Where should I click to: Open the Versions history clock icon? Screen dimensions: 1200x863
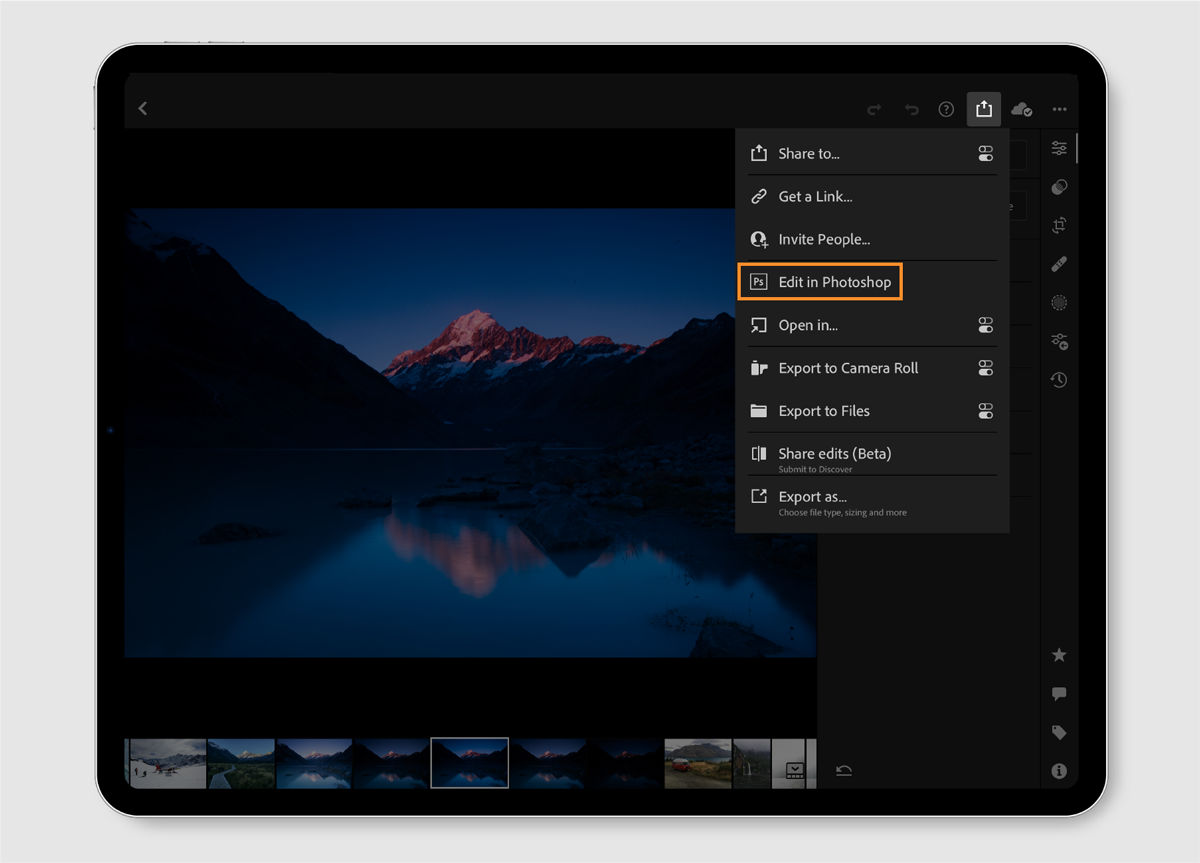pyautogui.click(x=1059, y=380)
